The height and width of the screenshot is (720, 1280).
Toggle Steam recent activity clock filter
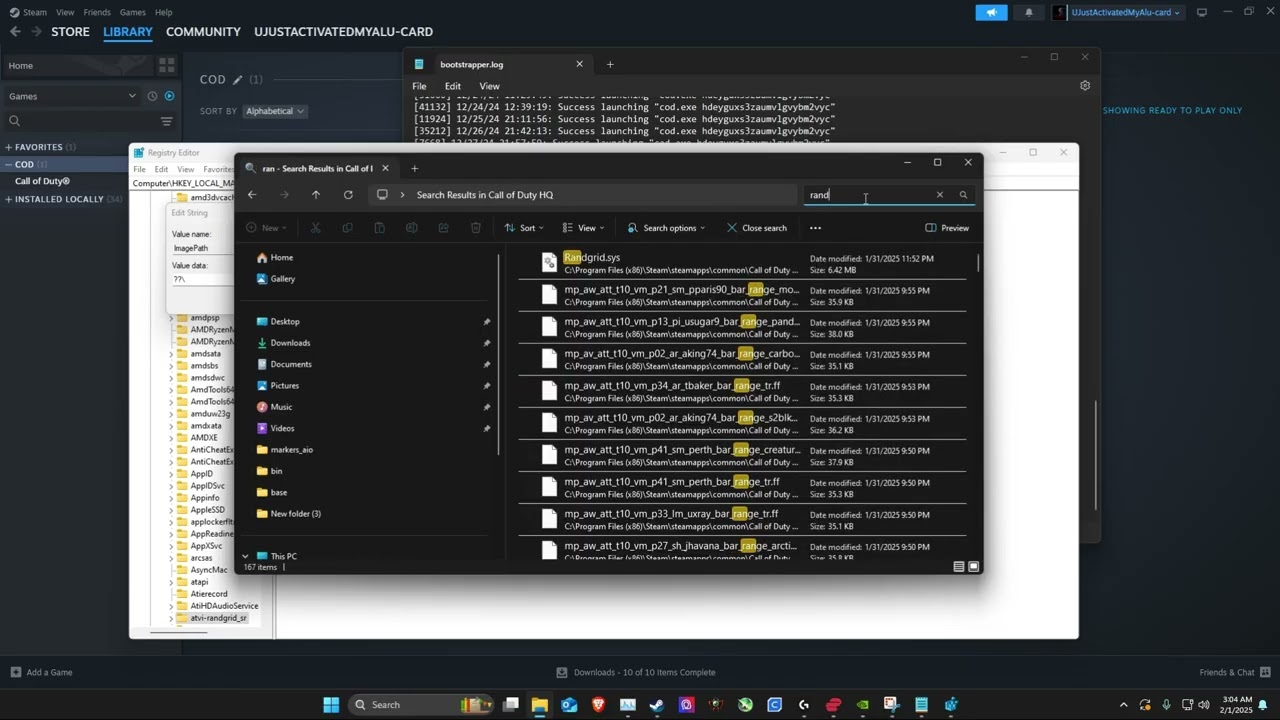click(x=152, y=96)
